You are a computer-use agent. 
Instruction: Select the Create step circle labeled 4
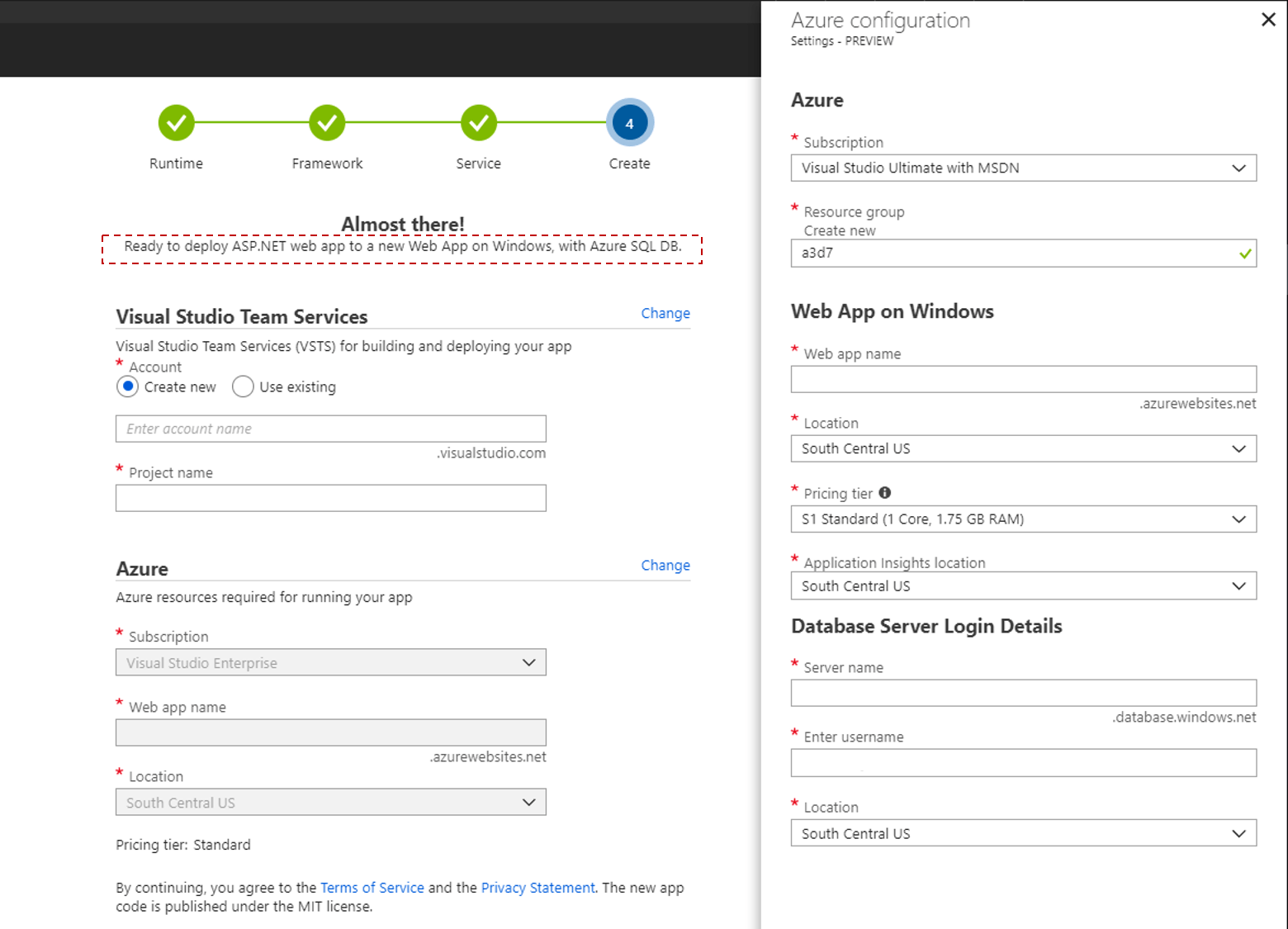tap(629, 122)
